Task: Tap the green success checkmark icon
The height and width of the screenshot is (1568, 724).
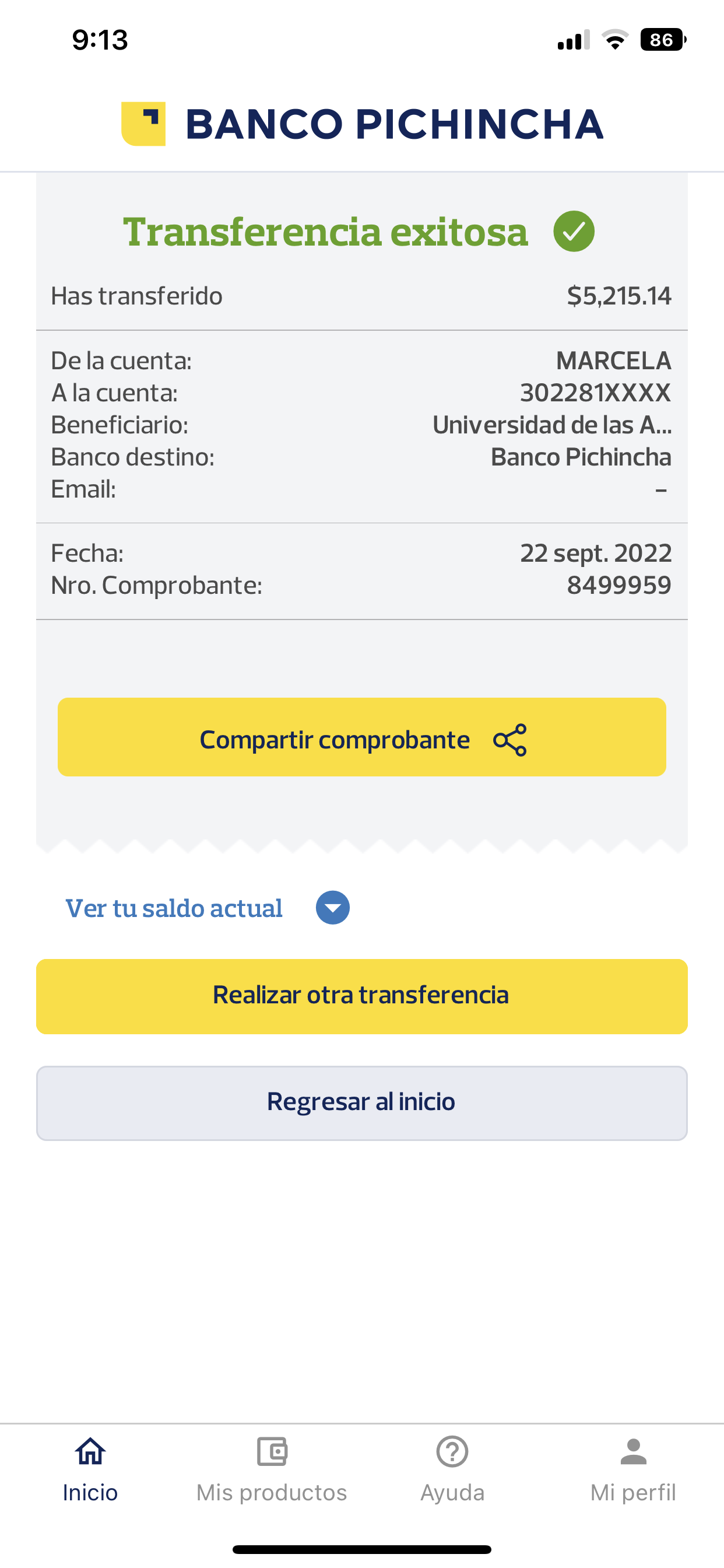Action: point(574,232)
